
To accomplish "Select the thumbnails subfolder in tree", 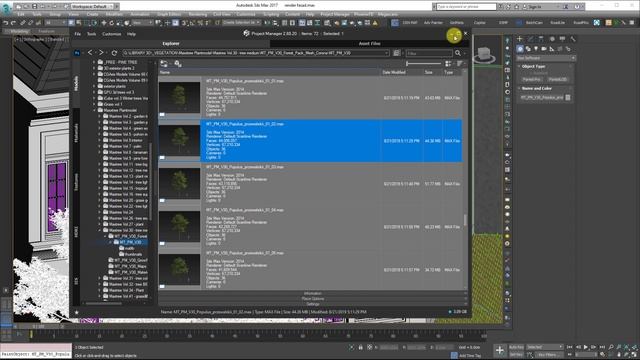I will [x=130, y=254].
